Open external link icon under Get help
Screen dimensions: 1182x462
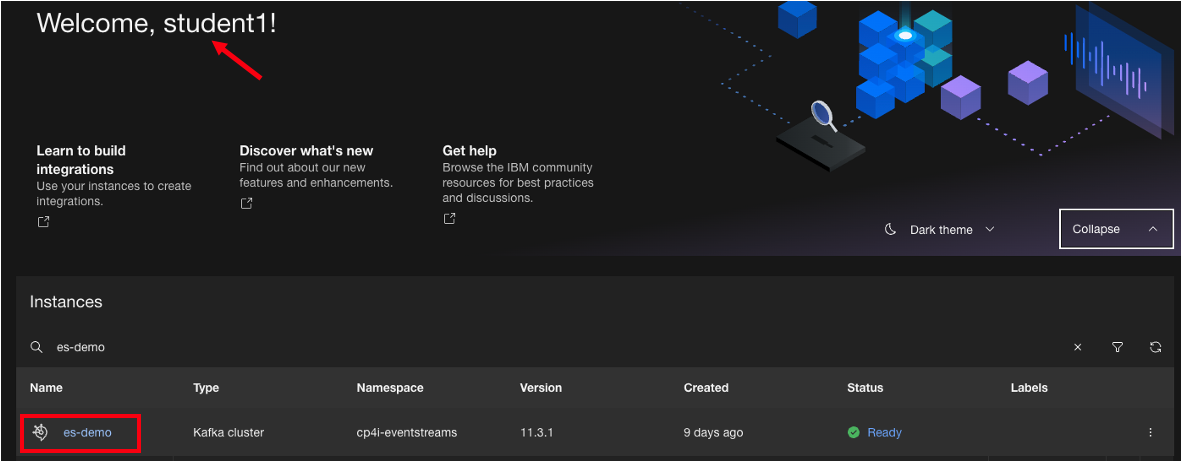click(450, 219)
